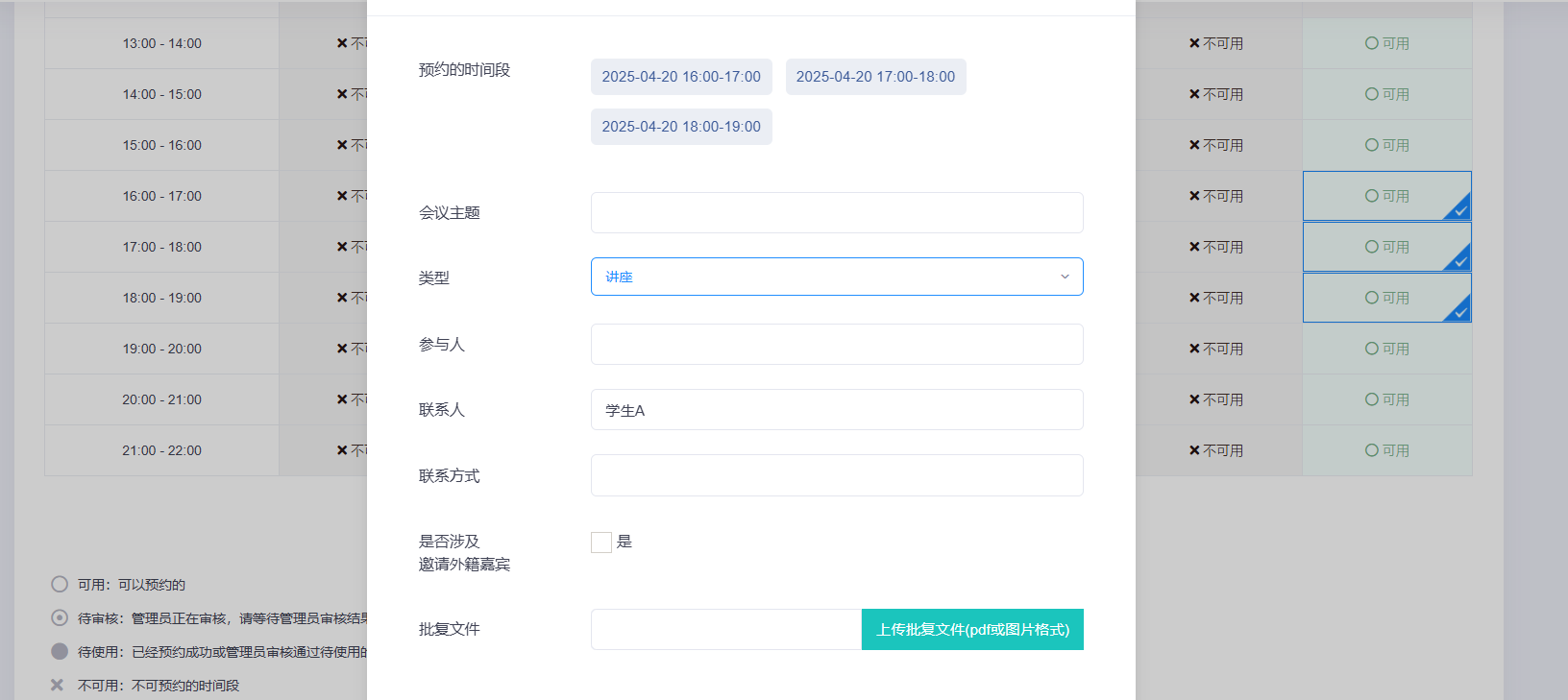Click the 不可用 legend X icon
This screenshot has height=700, width=1568.
(x=58, y=686)
